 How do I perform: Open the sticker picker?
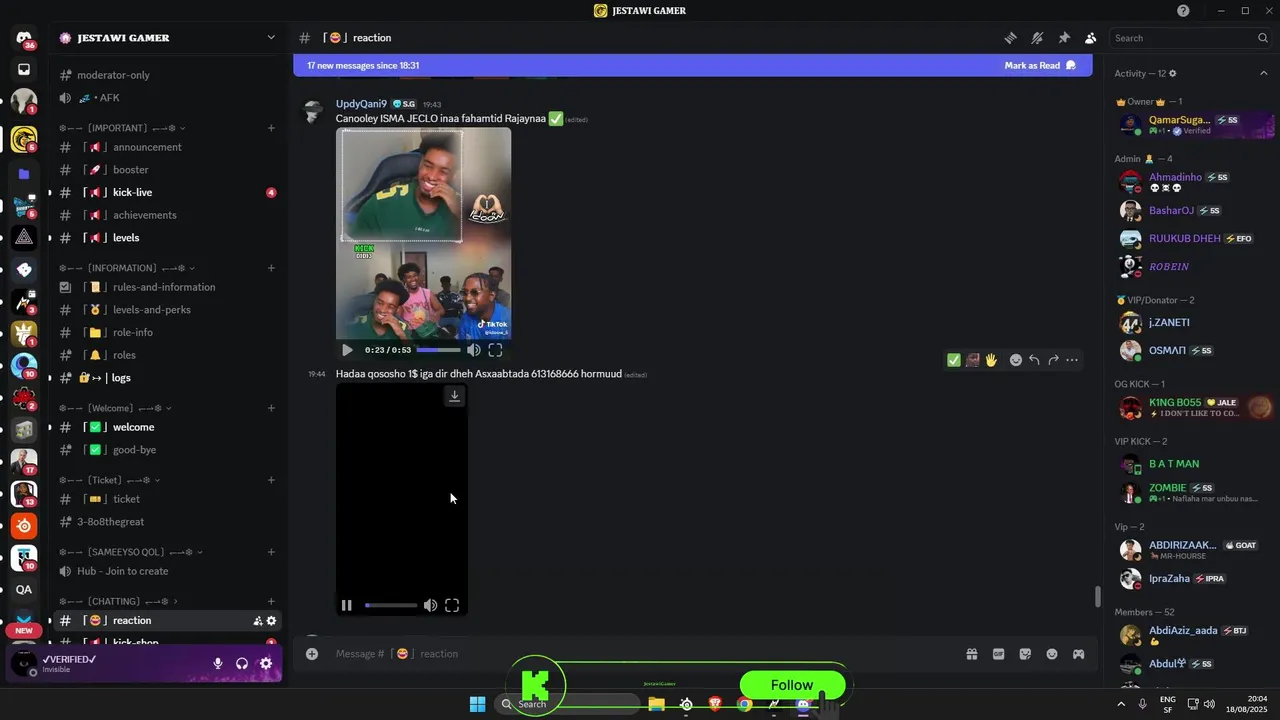1025,654
